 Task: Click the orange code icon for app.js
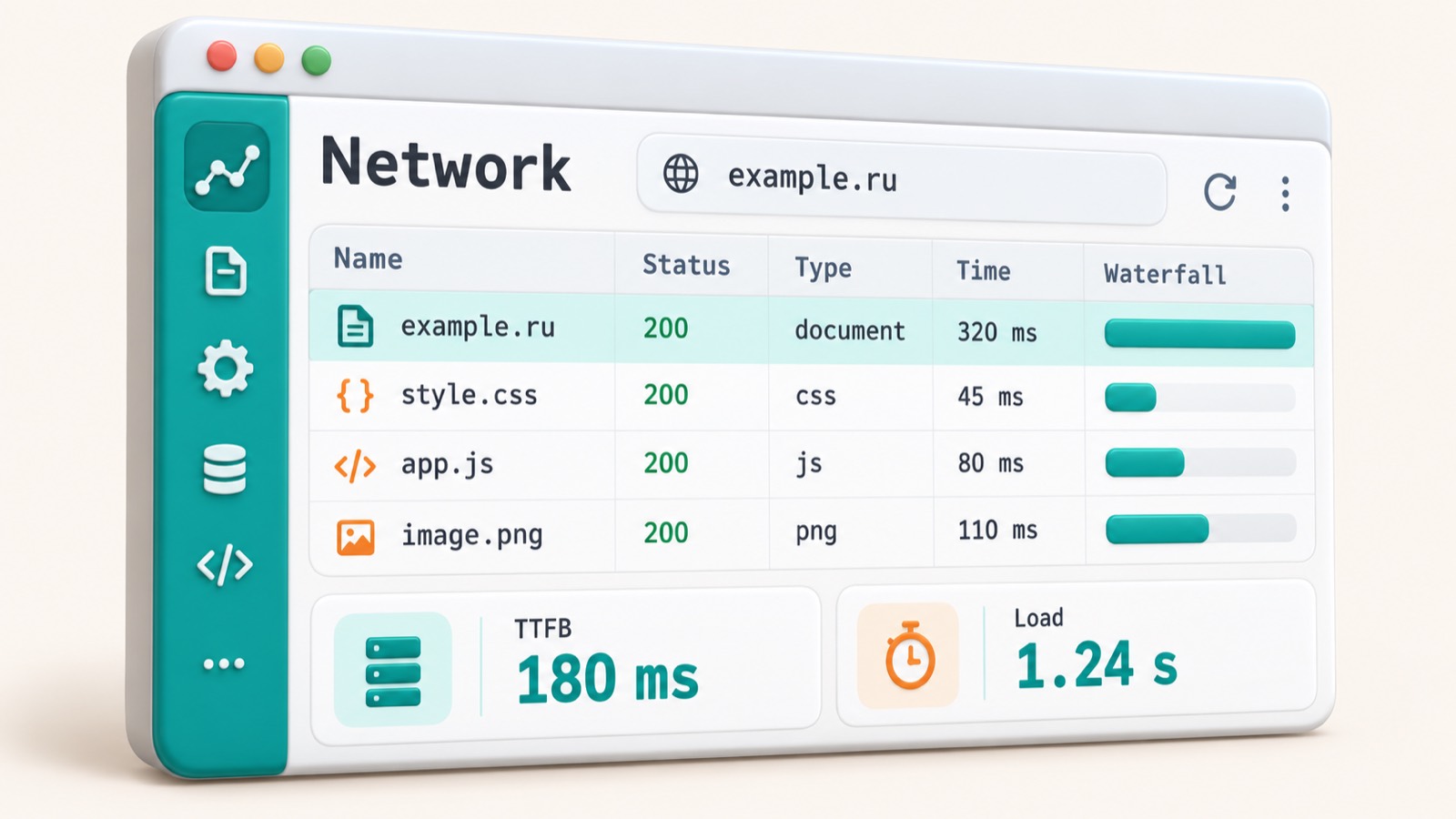355,466
